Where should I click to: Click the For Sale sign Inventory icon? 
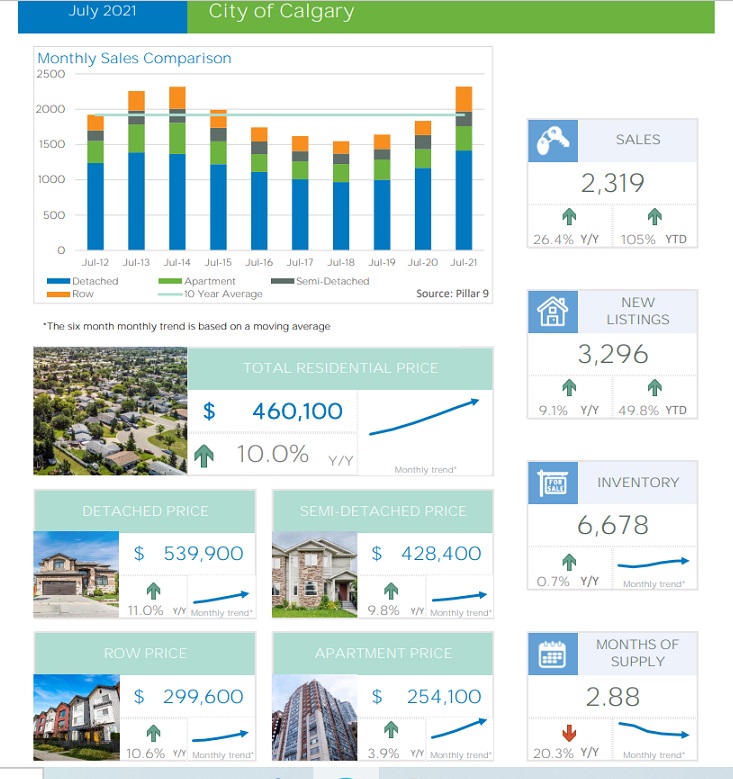click(x=553, y=483)
